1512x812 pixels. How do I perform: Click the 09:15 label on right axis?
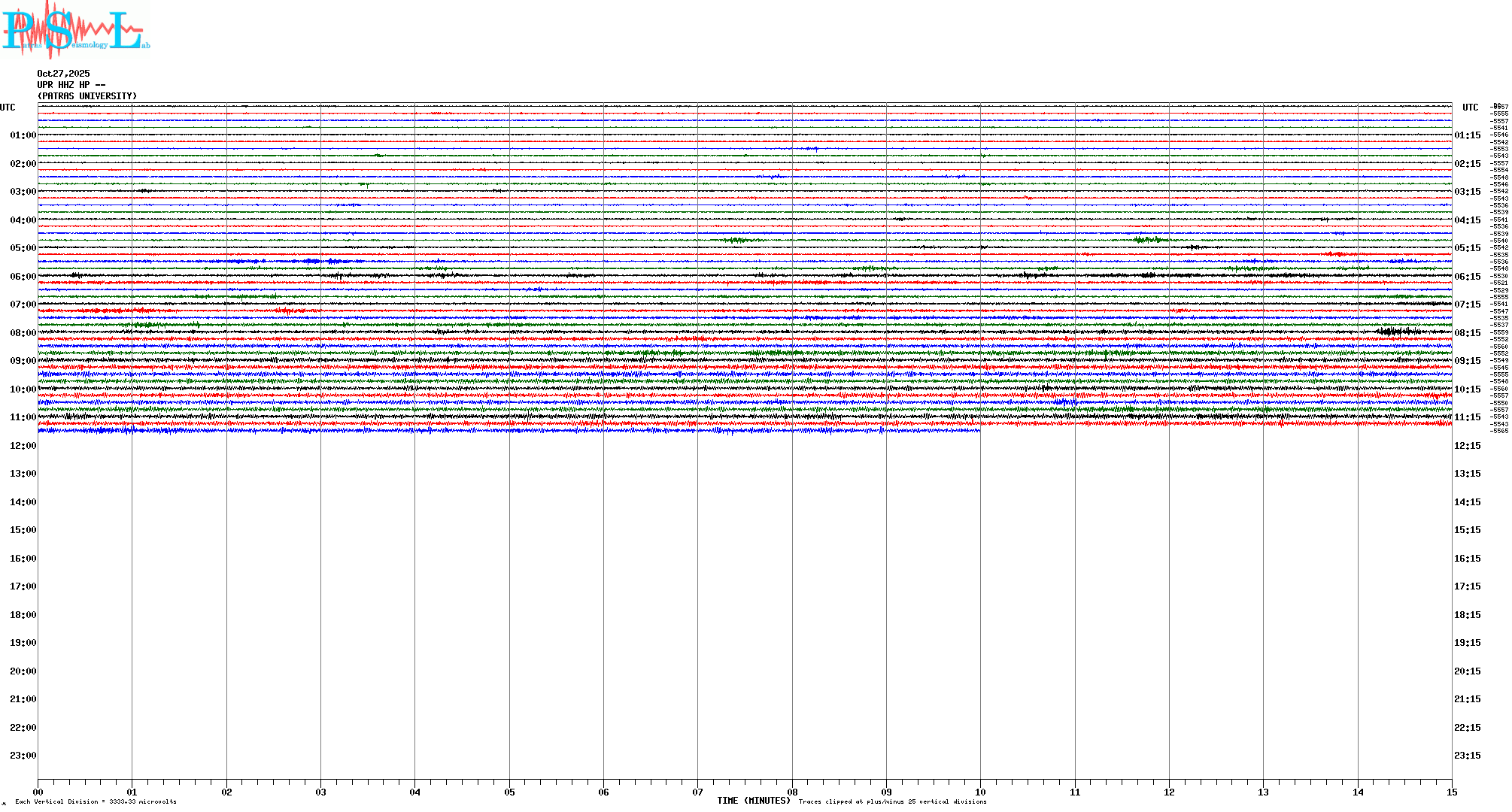(x=1467, y=361)
